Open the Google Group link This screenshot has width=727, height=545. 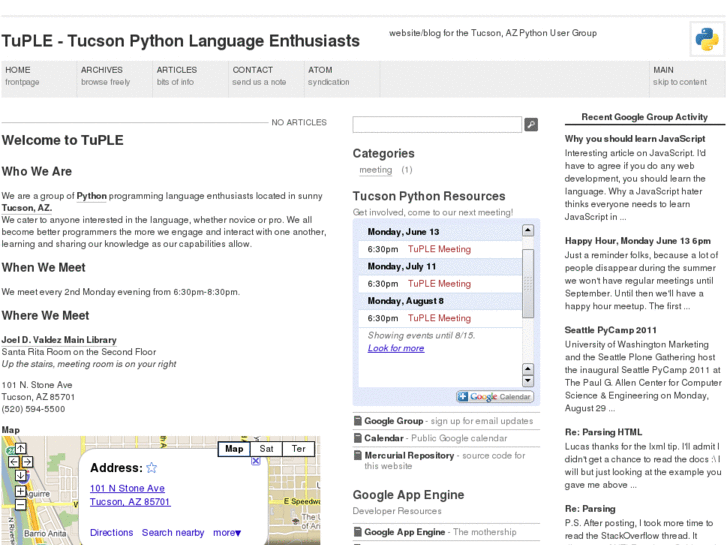[x=394, y=421]
